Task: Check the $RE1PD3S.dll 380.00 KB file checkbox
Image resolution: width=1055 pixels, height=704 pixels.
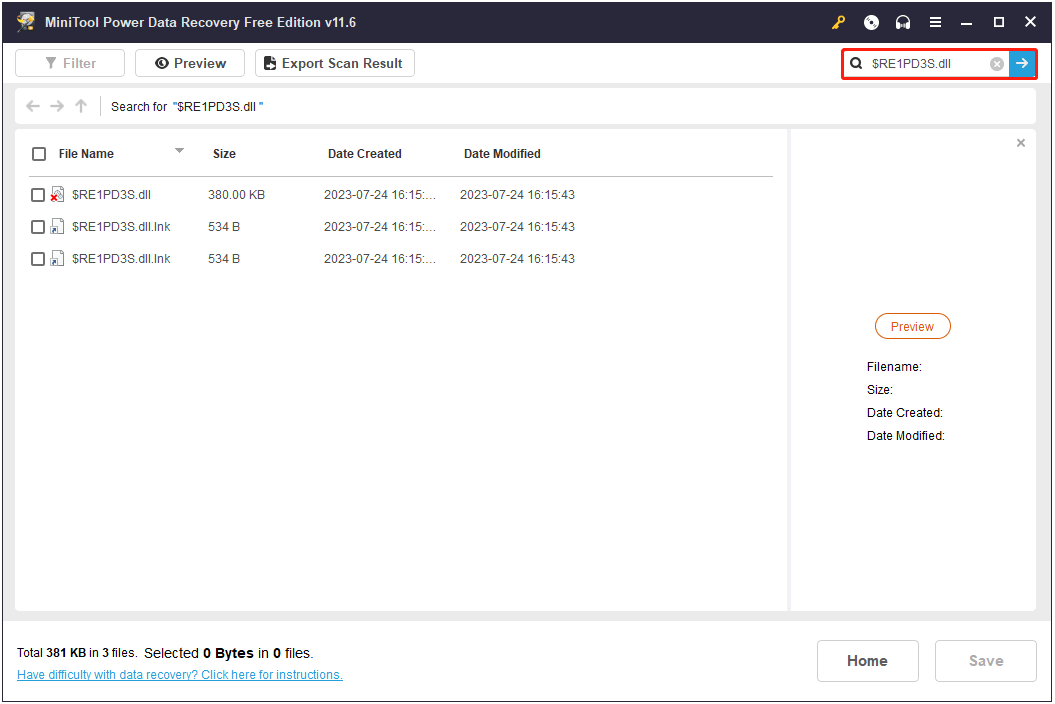Action: tap(38, 195)
